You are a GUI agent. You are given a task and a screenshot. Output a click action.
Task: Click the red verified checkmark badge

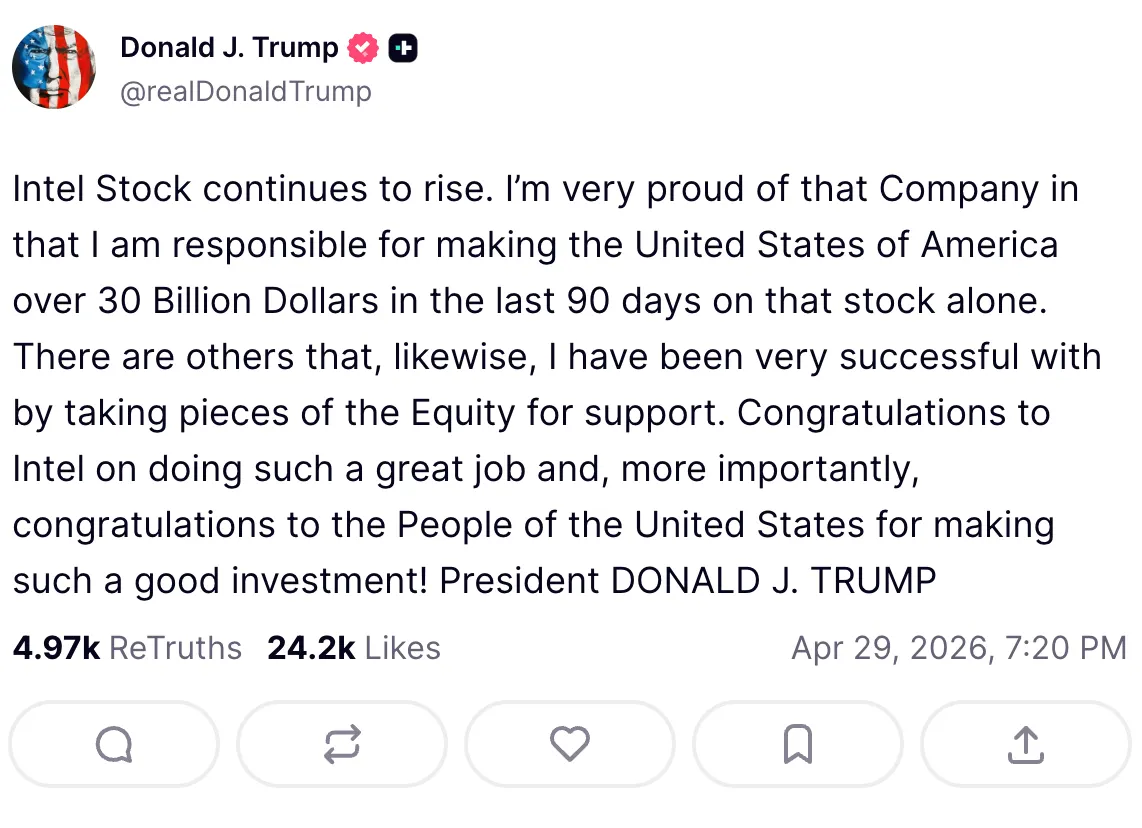363,48
